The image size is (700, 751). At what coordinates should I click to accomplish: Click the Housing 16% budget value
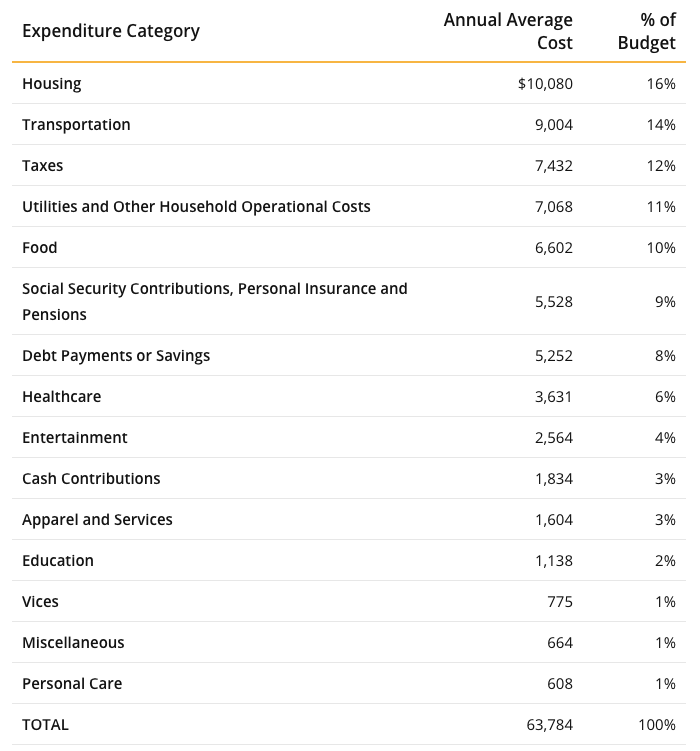point(661,84)
